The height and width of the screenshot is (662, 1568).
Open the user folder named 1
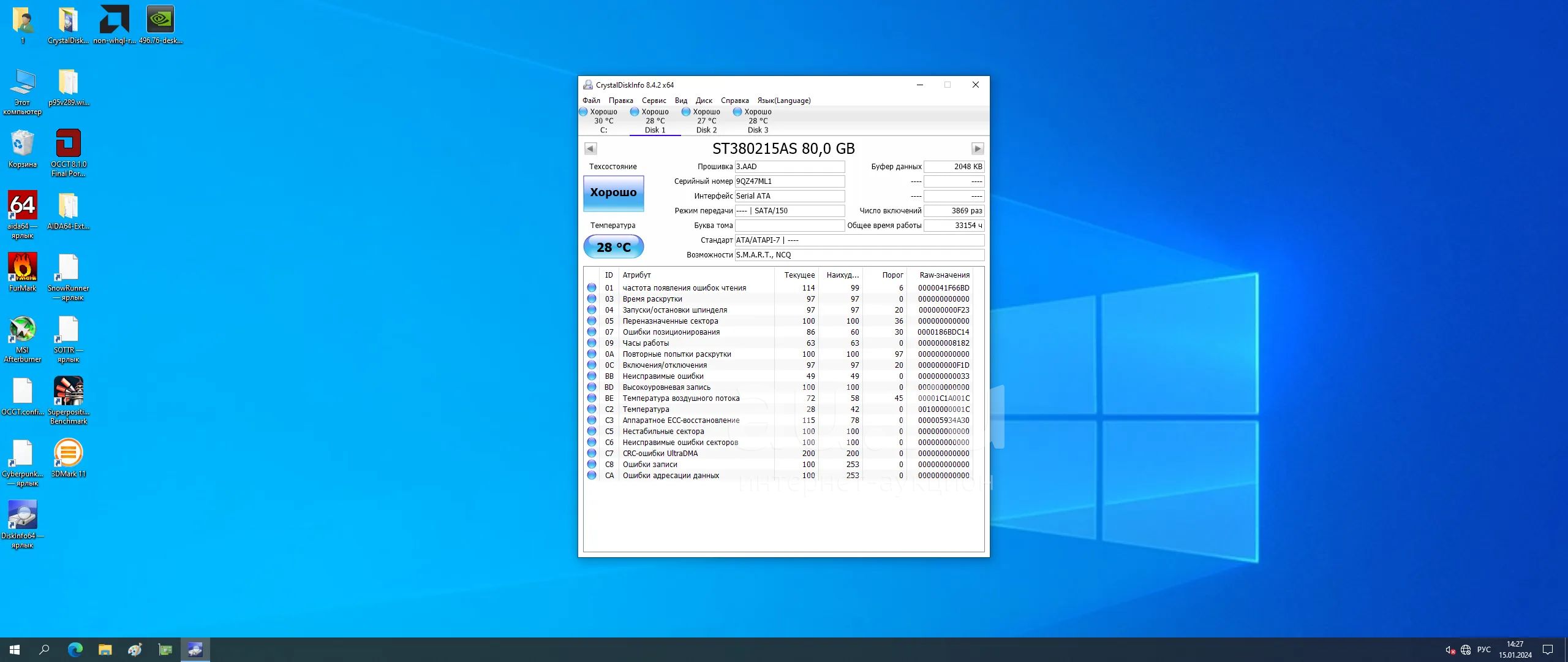tap(23, 25)
